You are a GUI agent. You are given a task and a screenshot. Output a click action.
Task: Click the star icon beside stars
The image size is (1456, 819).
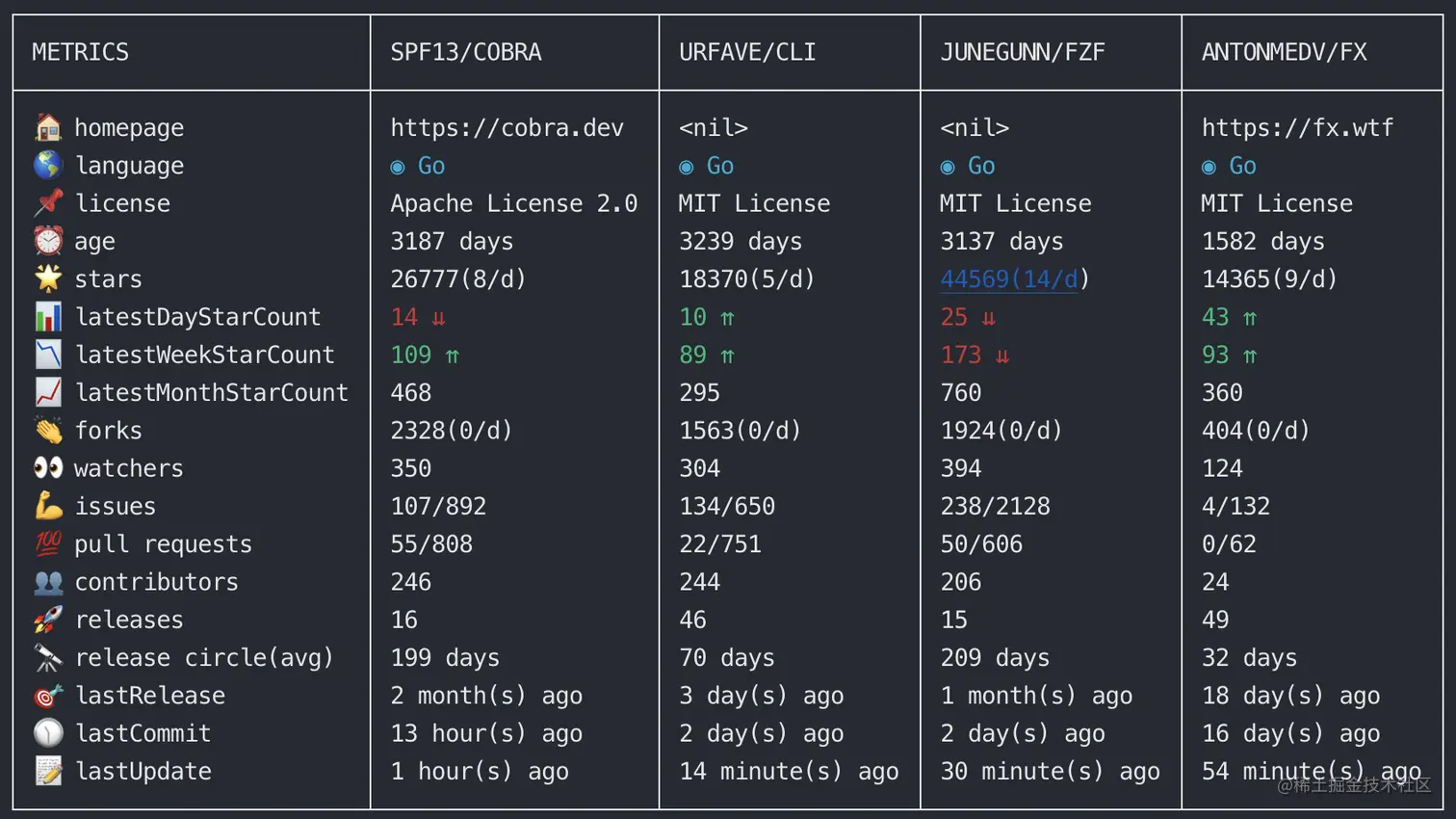point(48,278)
